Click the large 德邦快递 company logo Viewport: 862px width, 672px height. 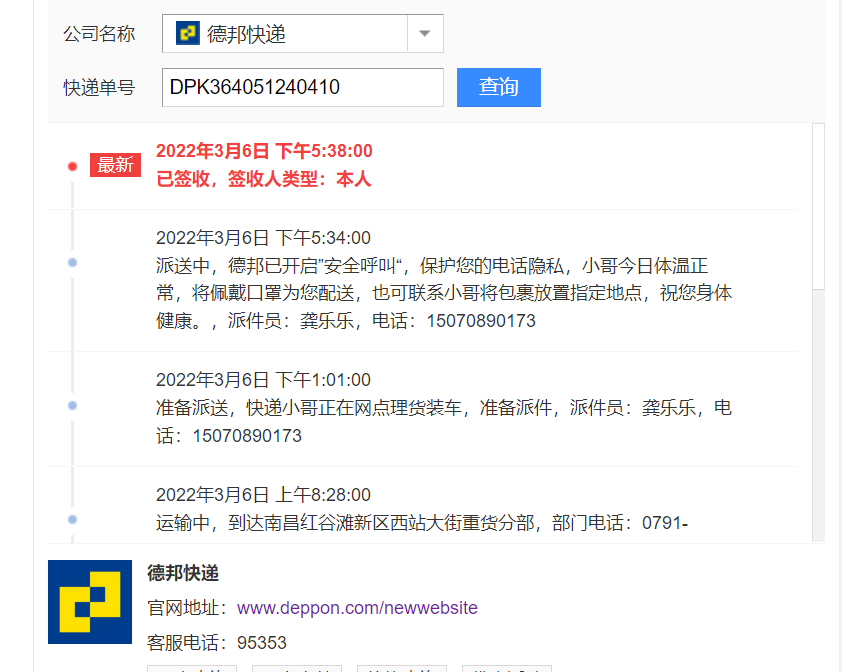90,602
